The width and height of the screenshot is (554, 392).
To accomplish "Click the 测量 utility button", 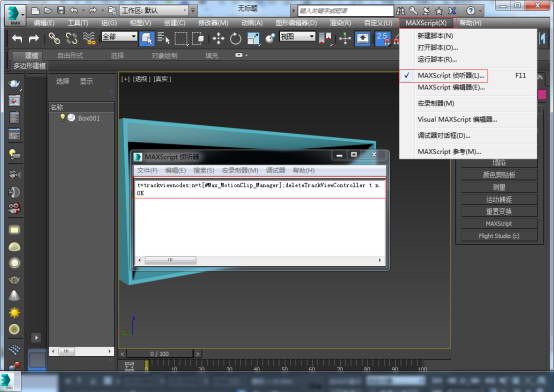I will (499, 187).
